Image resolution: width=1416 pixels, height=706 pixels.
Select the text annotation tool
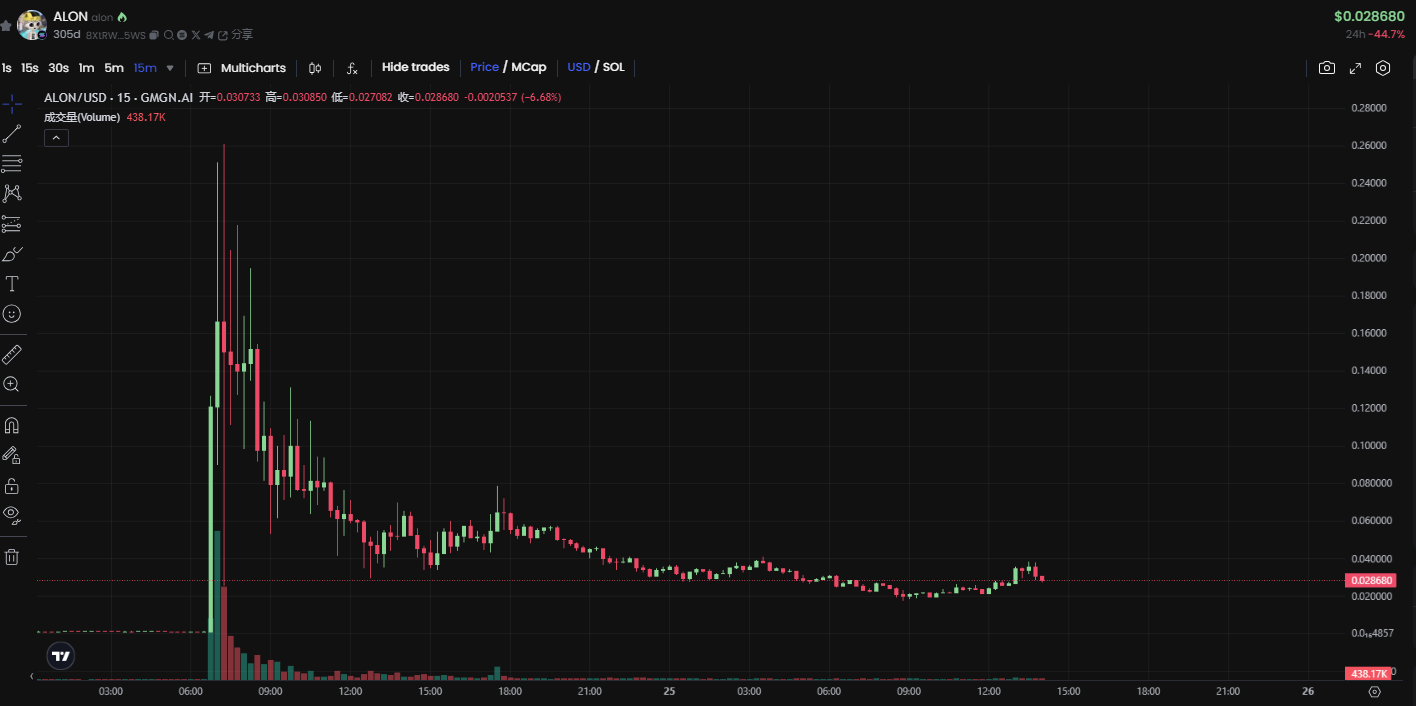click(x=12, y=284)
